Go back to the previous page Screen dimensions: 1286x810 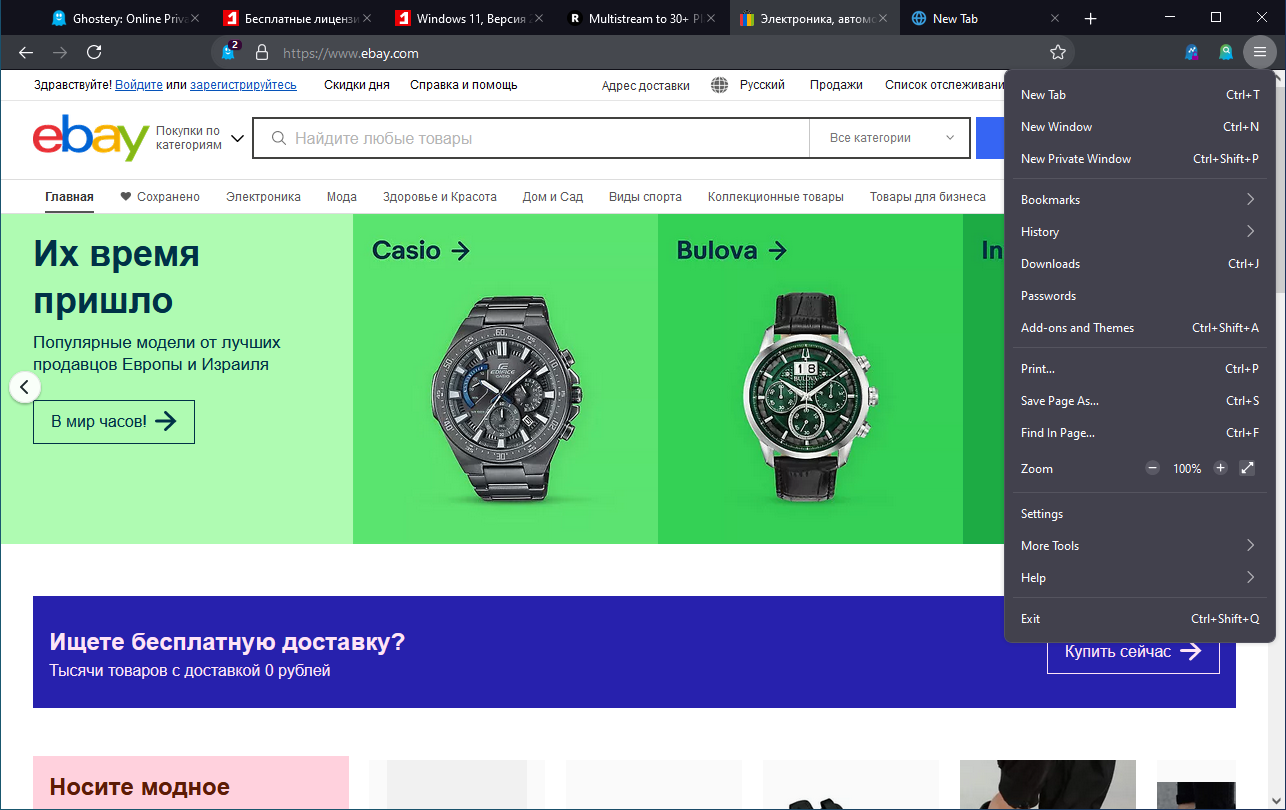26,52
